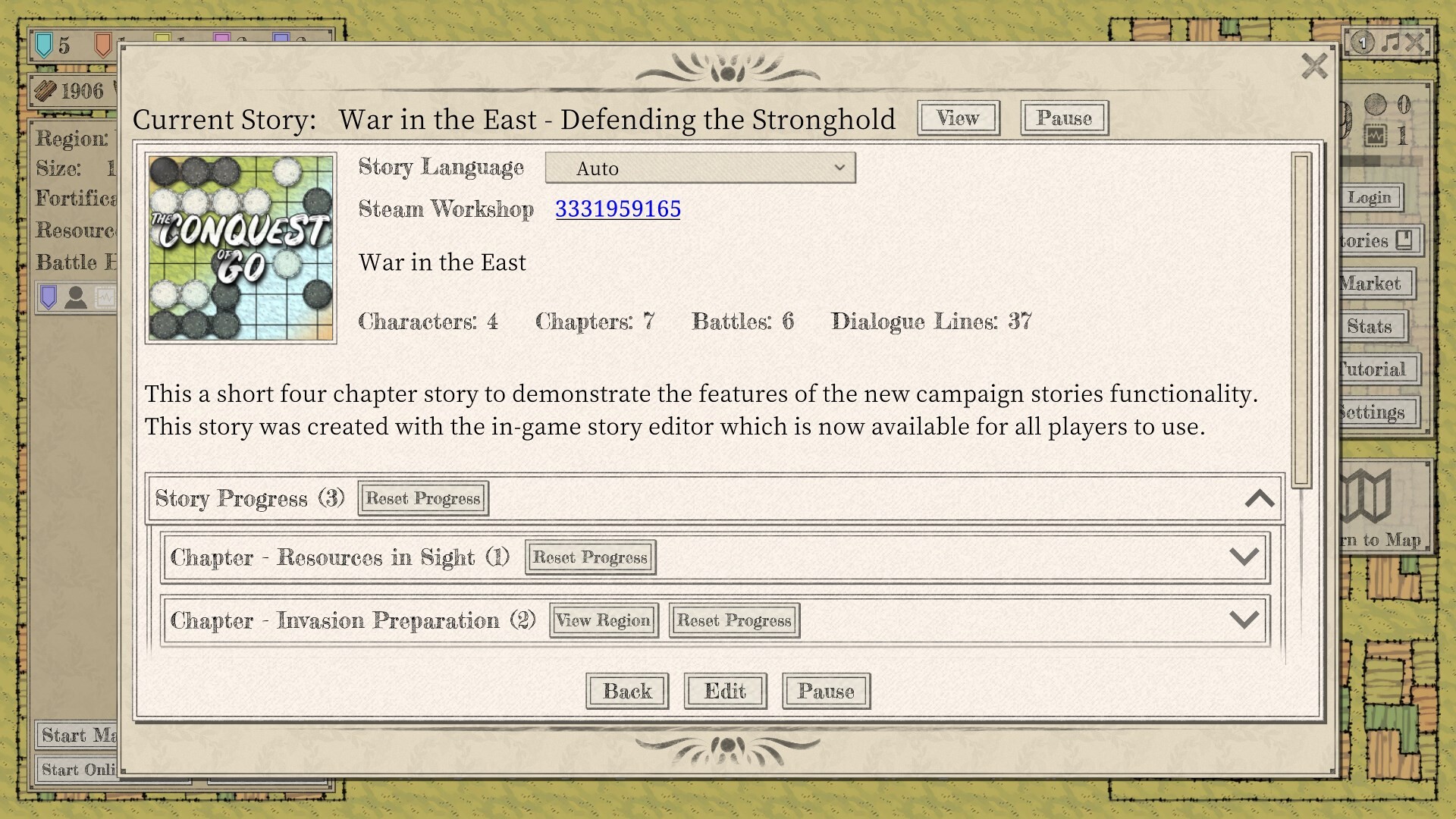Open the Steam Workshop link 3331959165

pyautogui.click(x=617, y=209)
